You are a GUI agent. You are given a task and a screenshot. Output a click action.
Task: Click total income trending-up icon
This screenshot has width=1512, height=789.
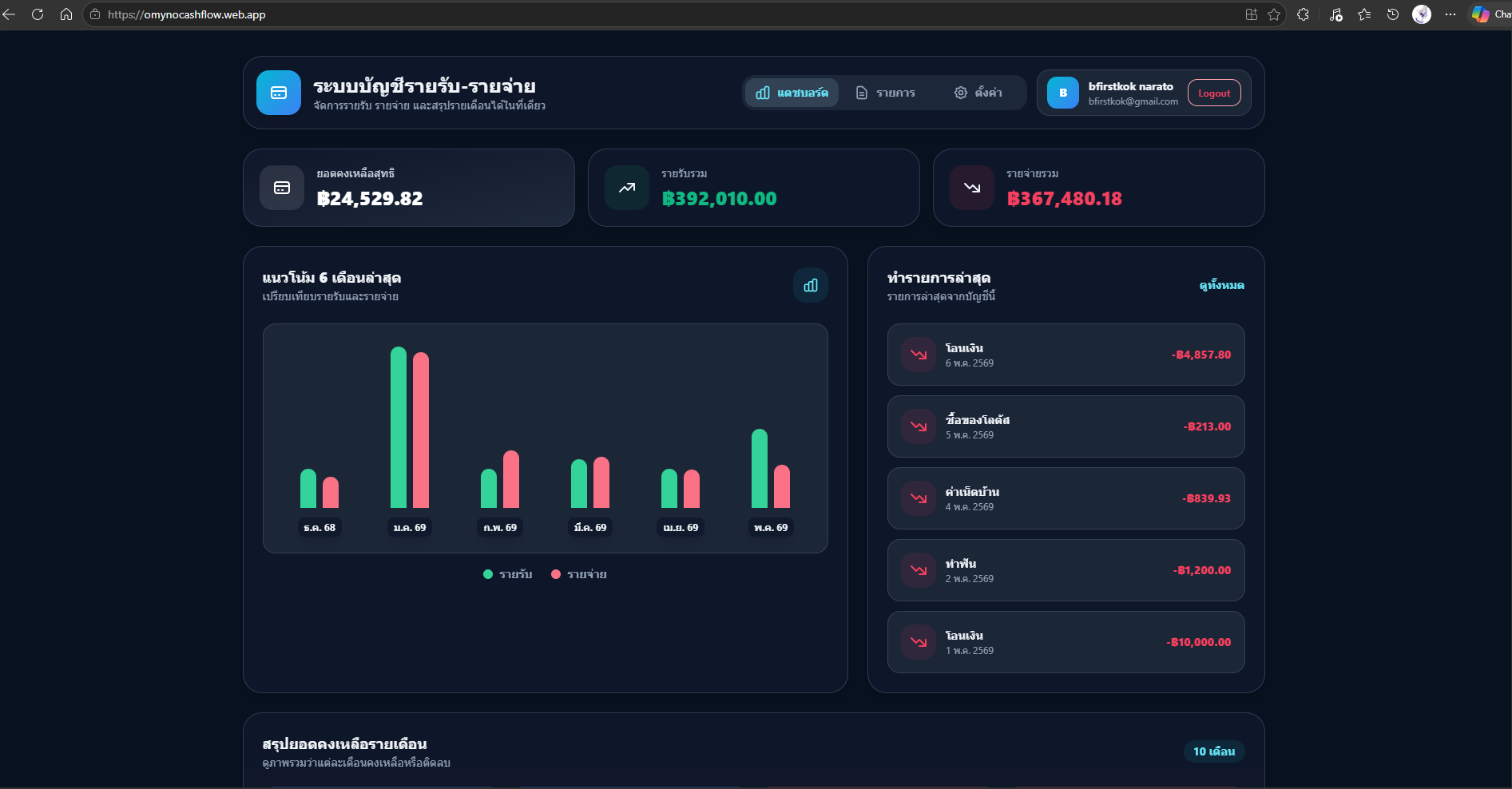click(x=627, y=188)
